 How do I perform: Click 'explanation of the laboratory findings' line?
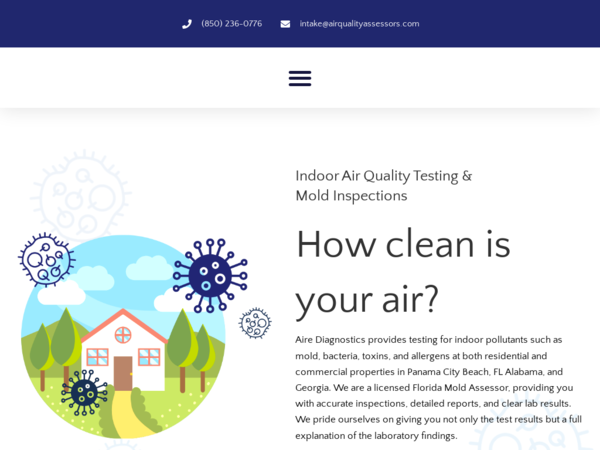(376, 435)
